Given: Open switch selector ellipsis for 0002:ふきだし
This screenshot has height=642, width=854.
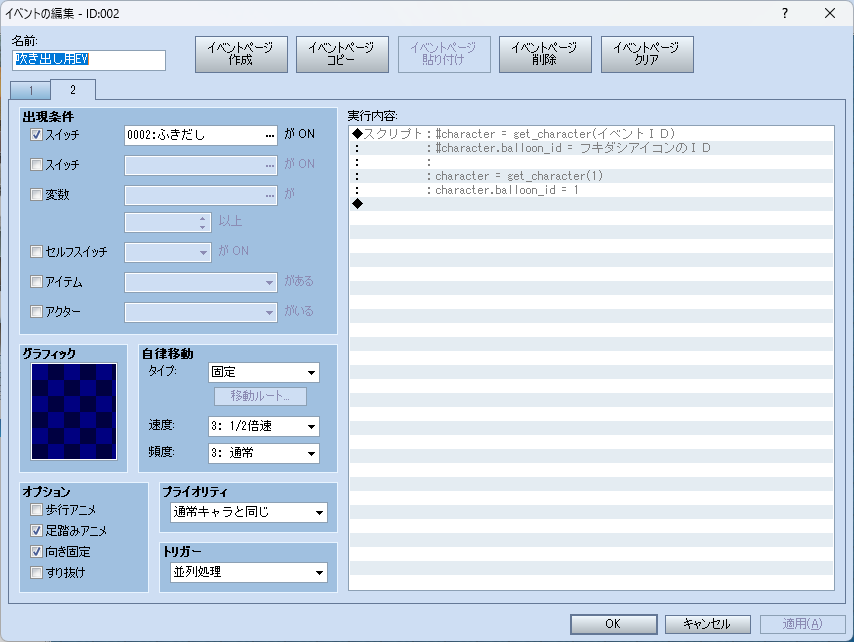Looking at the screenshot, I should (x=270, y=135).
